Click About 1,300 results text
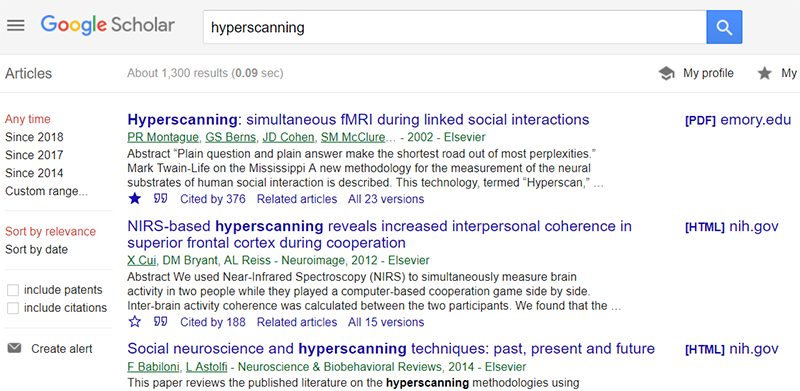 (x=205, y=74)
